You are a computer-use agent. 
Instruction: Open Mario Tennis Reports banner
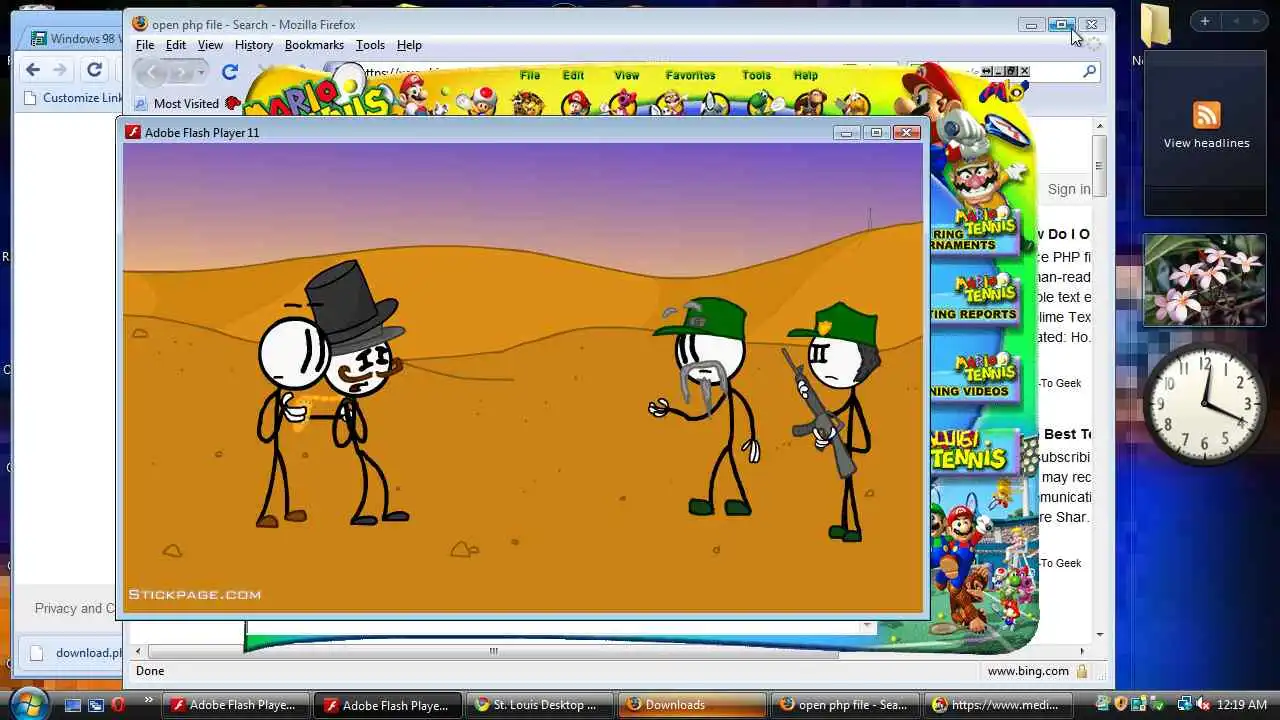coord(975,300)
